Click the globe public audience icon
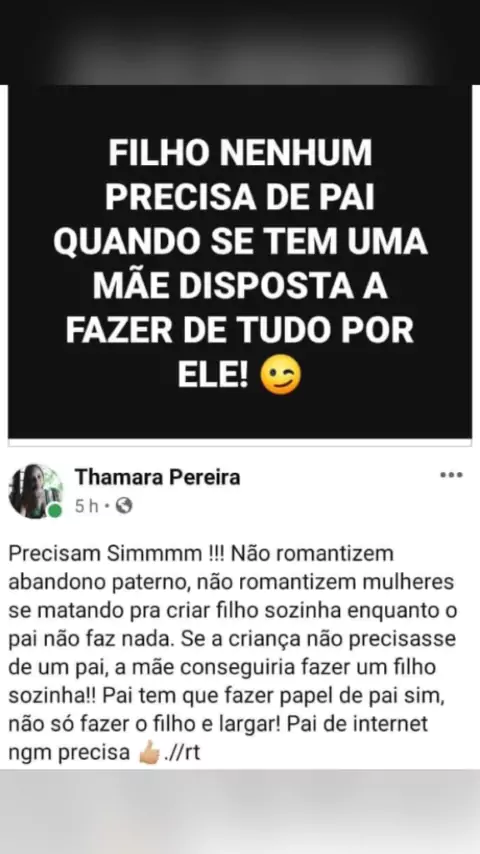The image size is (480, 854). pos(124,506)
